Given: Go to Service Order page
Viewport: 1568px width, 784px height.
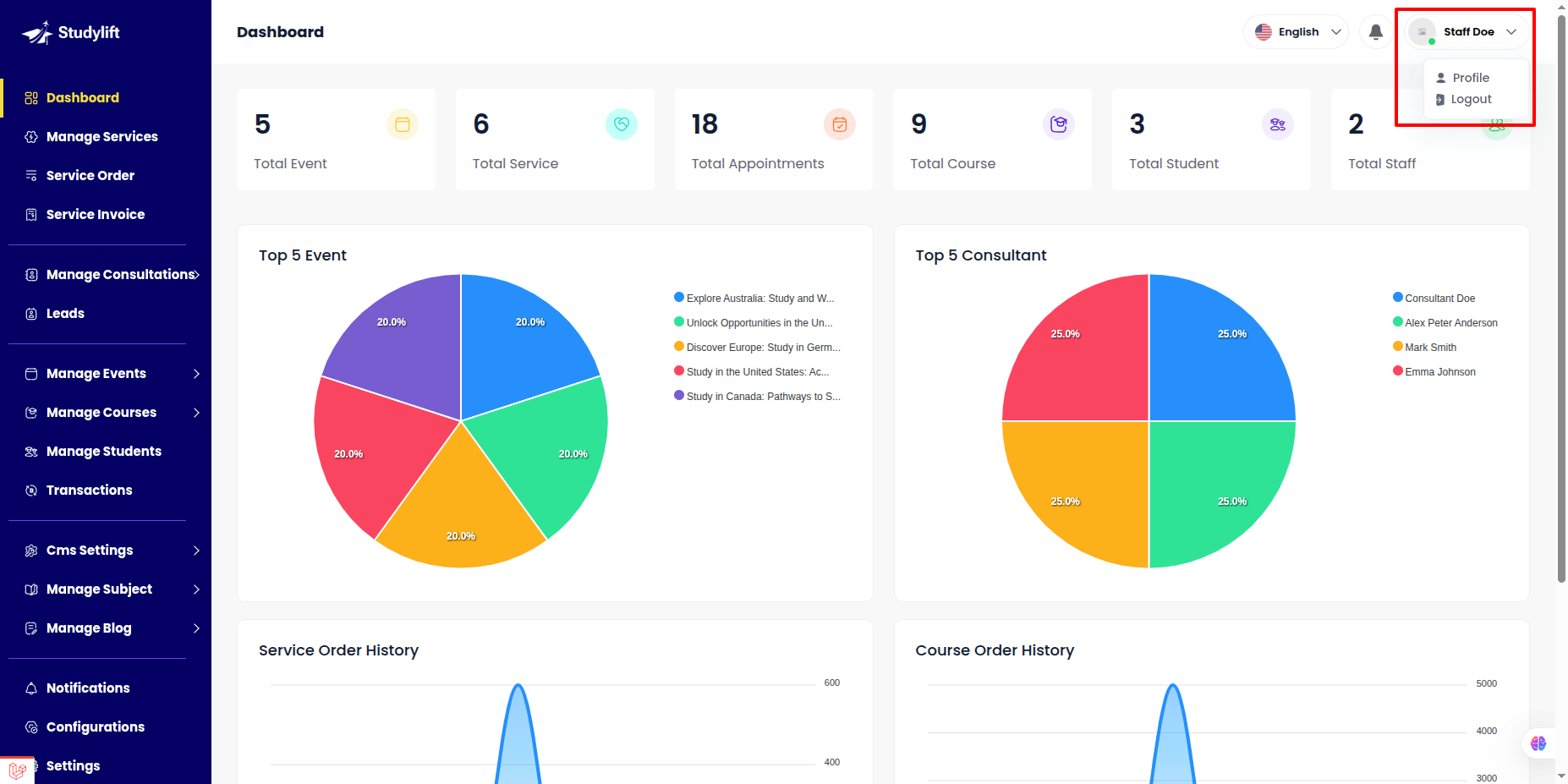Looking at the screenshot, I should coord(90,176).
